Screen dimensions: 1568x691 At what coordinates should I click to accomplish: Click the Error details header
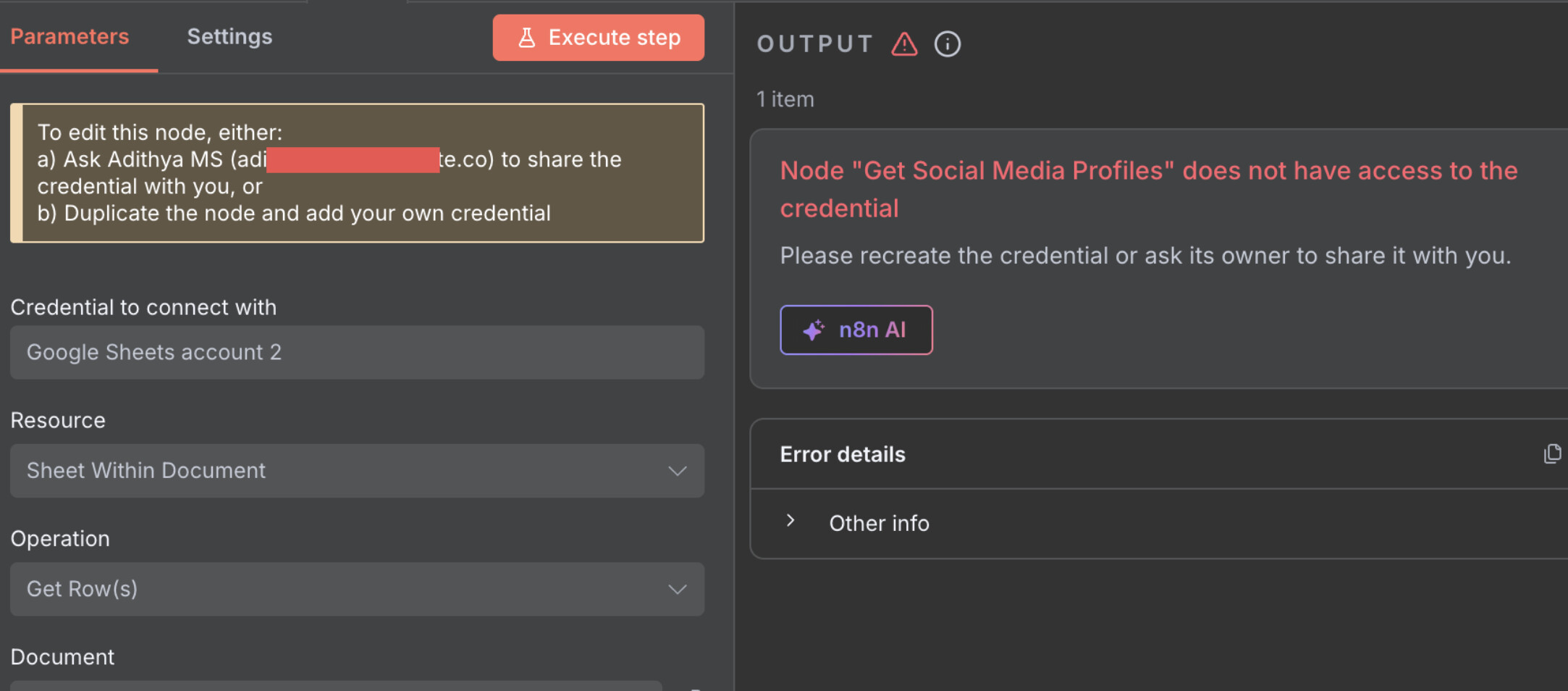click(x=843, y=454)
